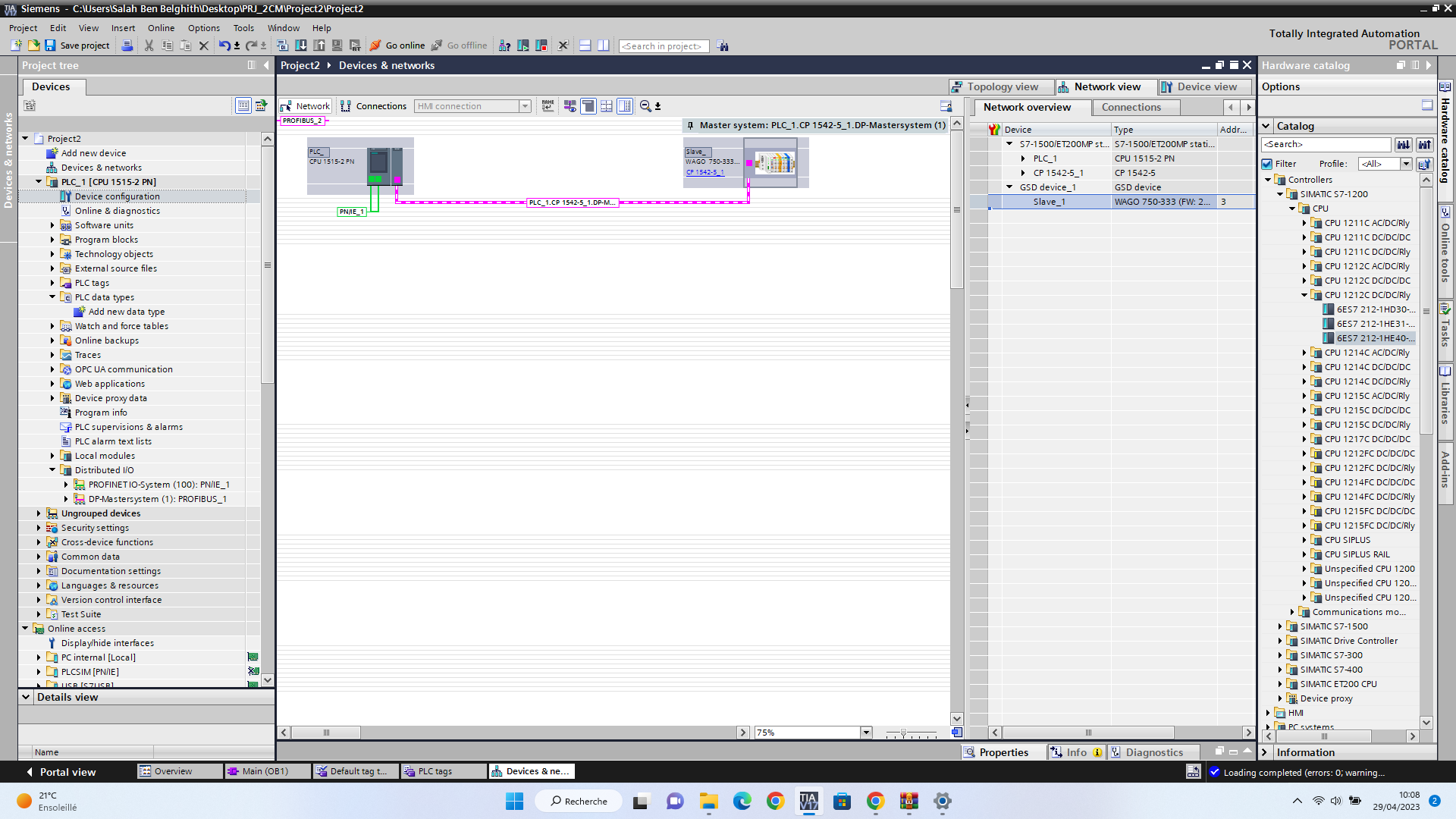The width and height of the screenshot is (1456, 819).
Task: Toggle the Filter checkbox in catalog
Action: (1267, 164)
